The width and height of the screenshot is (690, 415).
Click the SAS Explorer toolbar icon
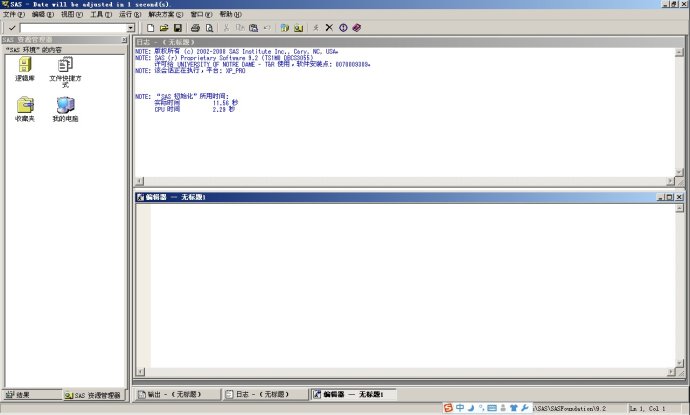(x=299, y=28)
